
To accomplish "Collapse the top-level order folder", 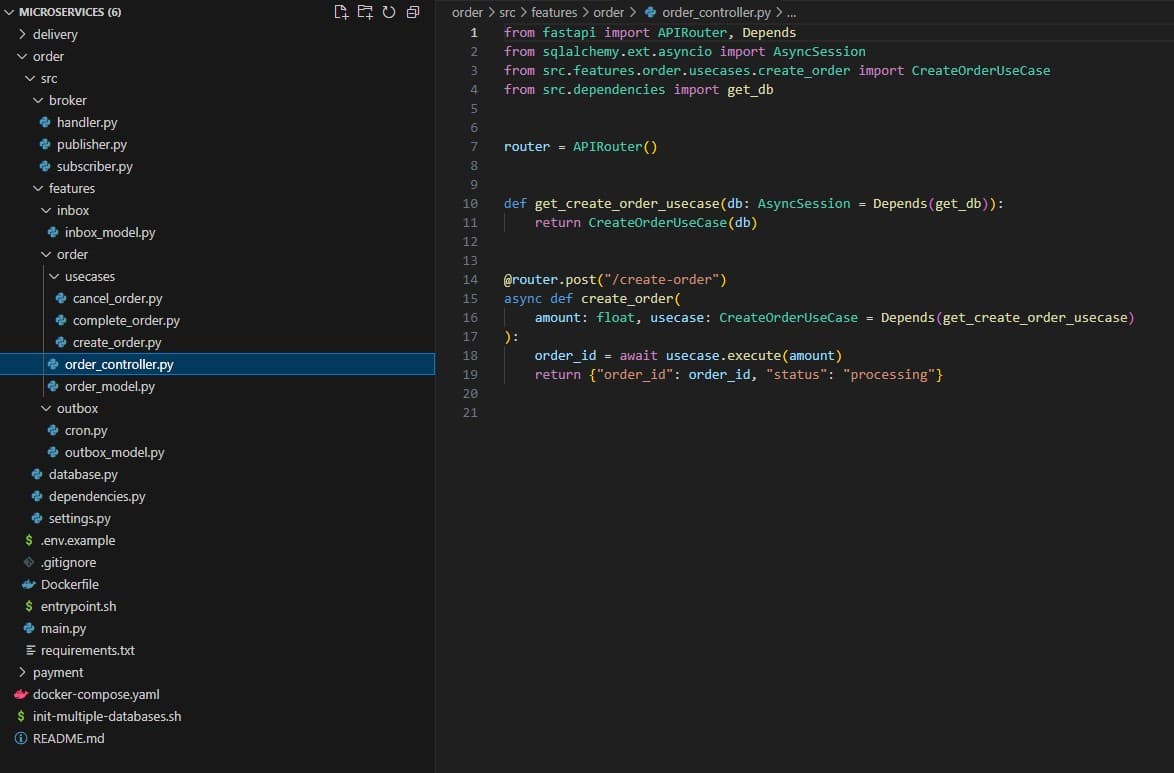I will (22, 56).
